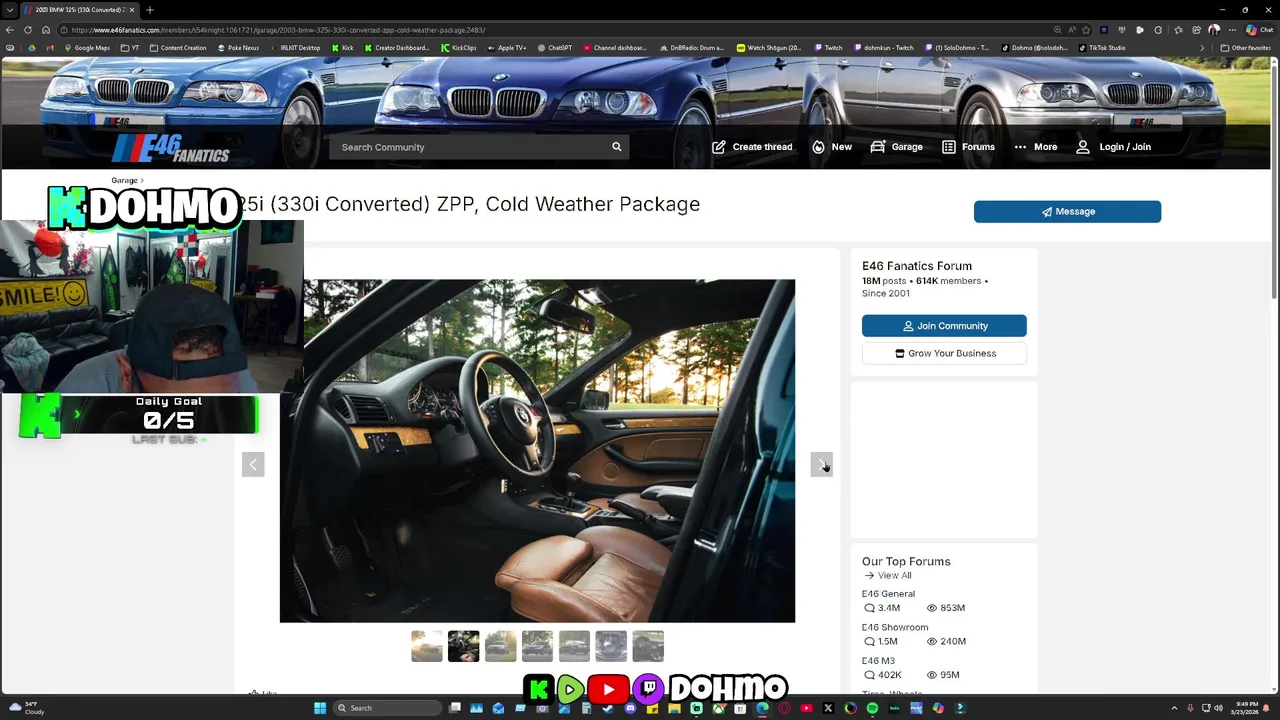
Task: Open the Creator Dashboard bookmark
Action: click(397, 48)
